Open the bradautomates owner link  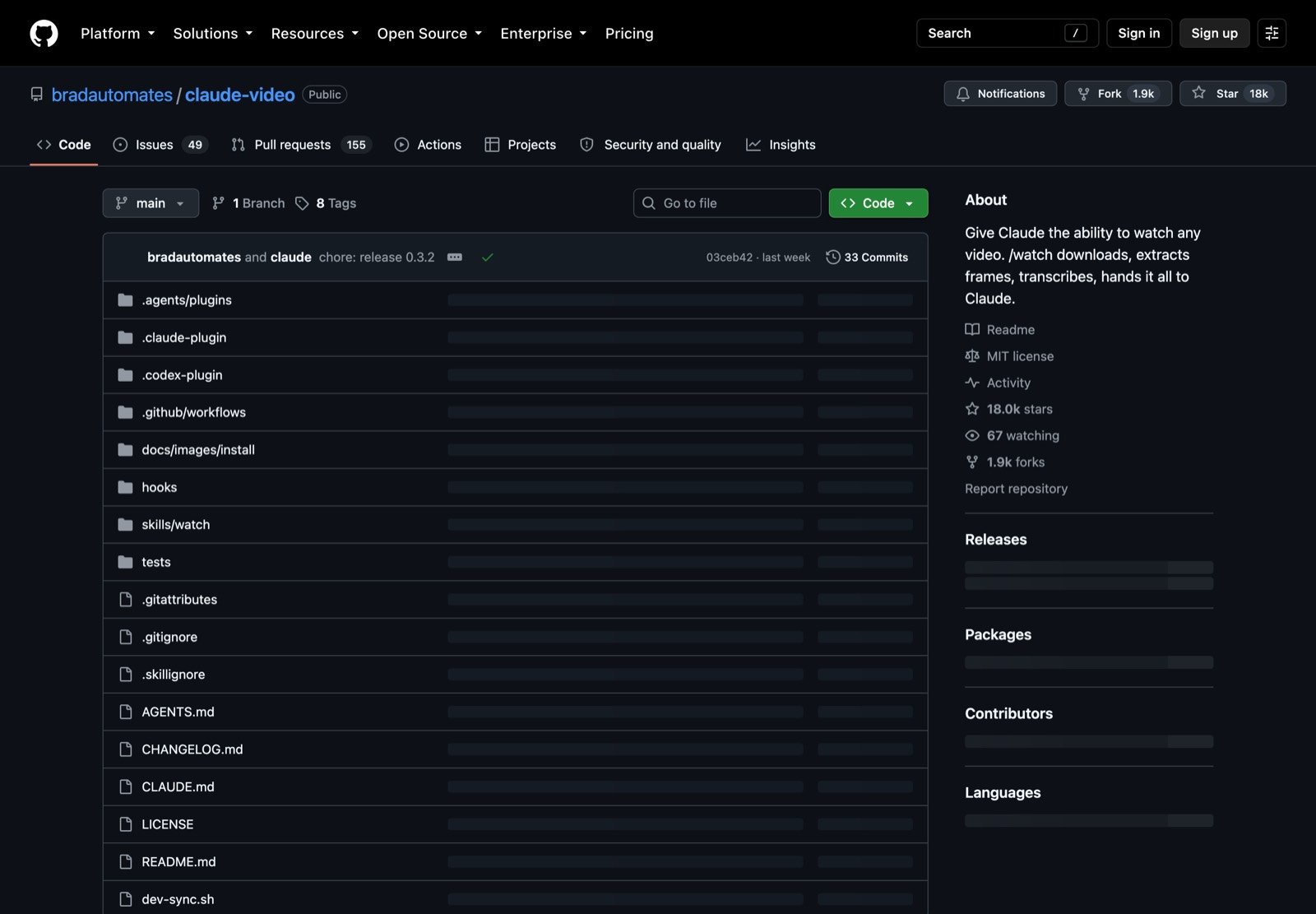[x=112, y=95]
